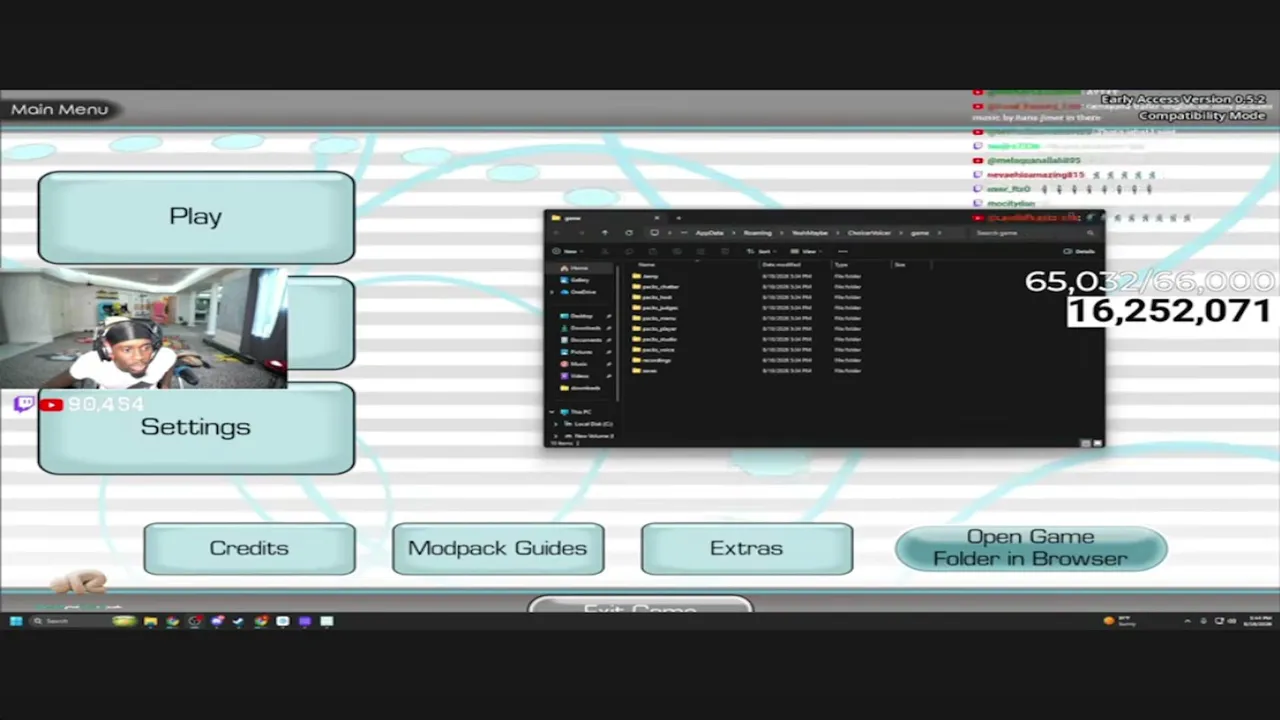The image size is (1280, 720).
Task: Click the Search game field in Explorer
Action: tap(1033, 233)
